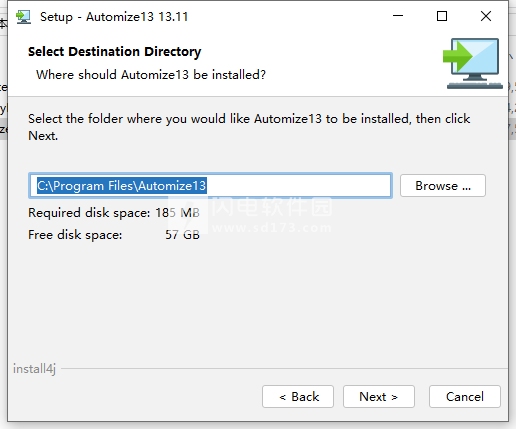Go to previous step with Back
This screenshot has height=429, width=516.
(x=298, y=397)
